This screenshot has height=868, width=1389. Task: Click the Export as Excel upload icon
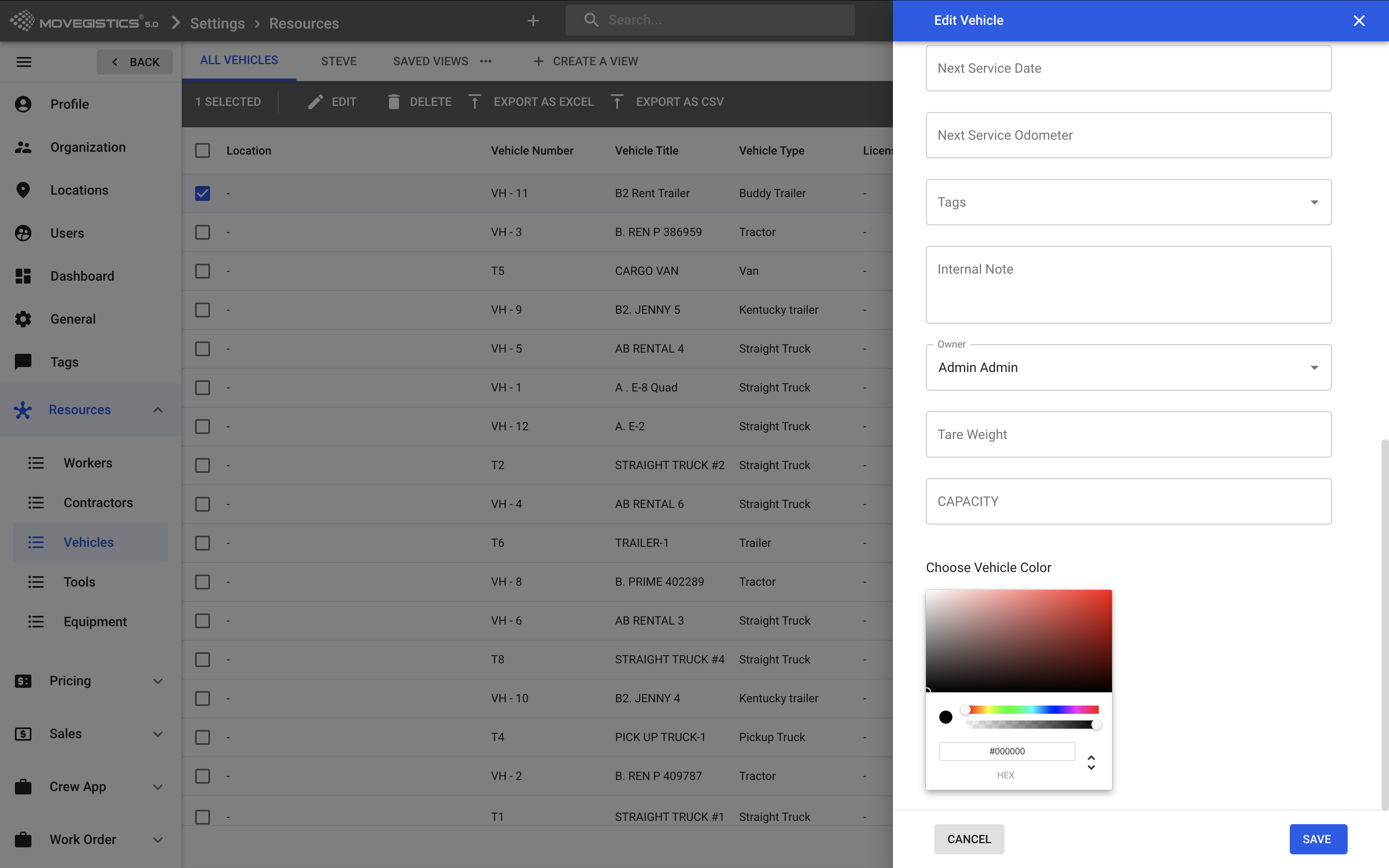click(475, 102)
